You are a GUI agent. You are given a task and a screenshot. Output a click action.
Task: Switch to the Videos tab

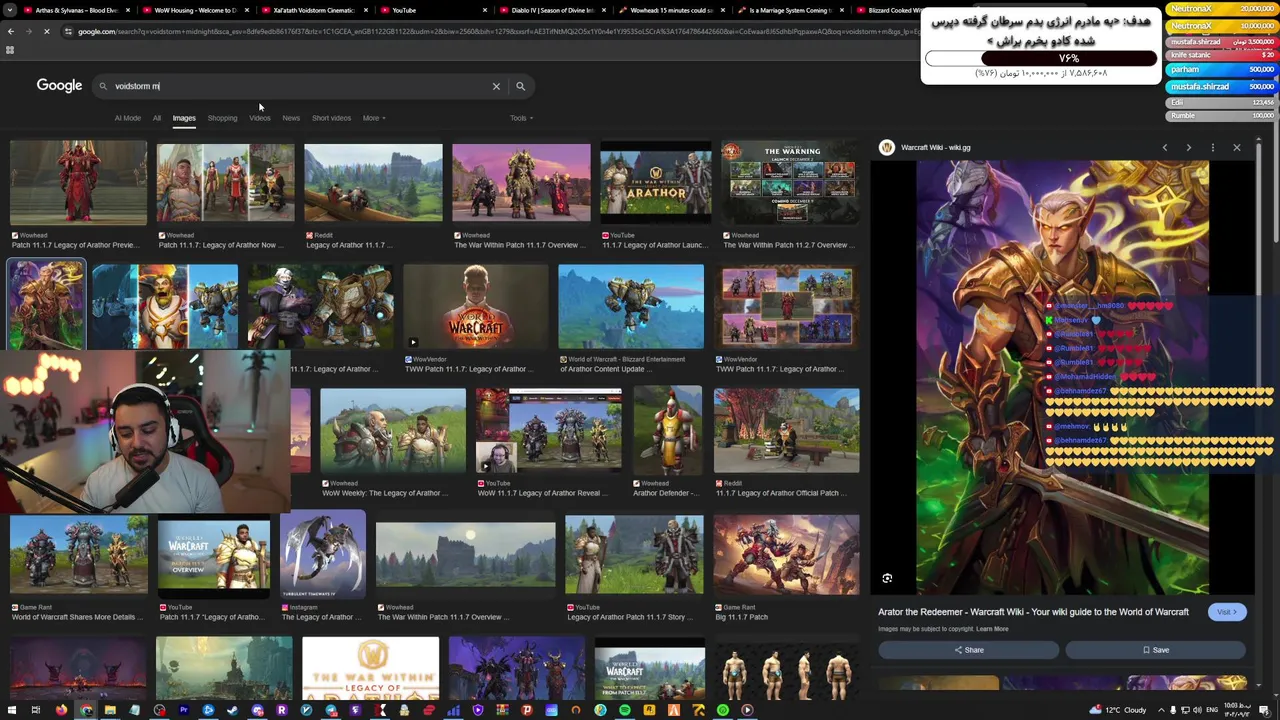[259, 118]
